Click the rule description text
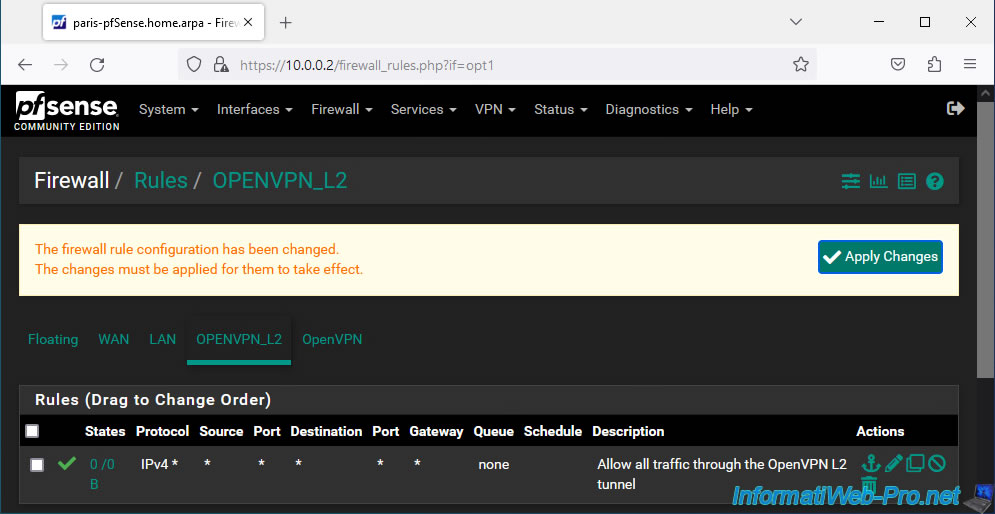 (x=722, y=474)
